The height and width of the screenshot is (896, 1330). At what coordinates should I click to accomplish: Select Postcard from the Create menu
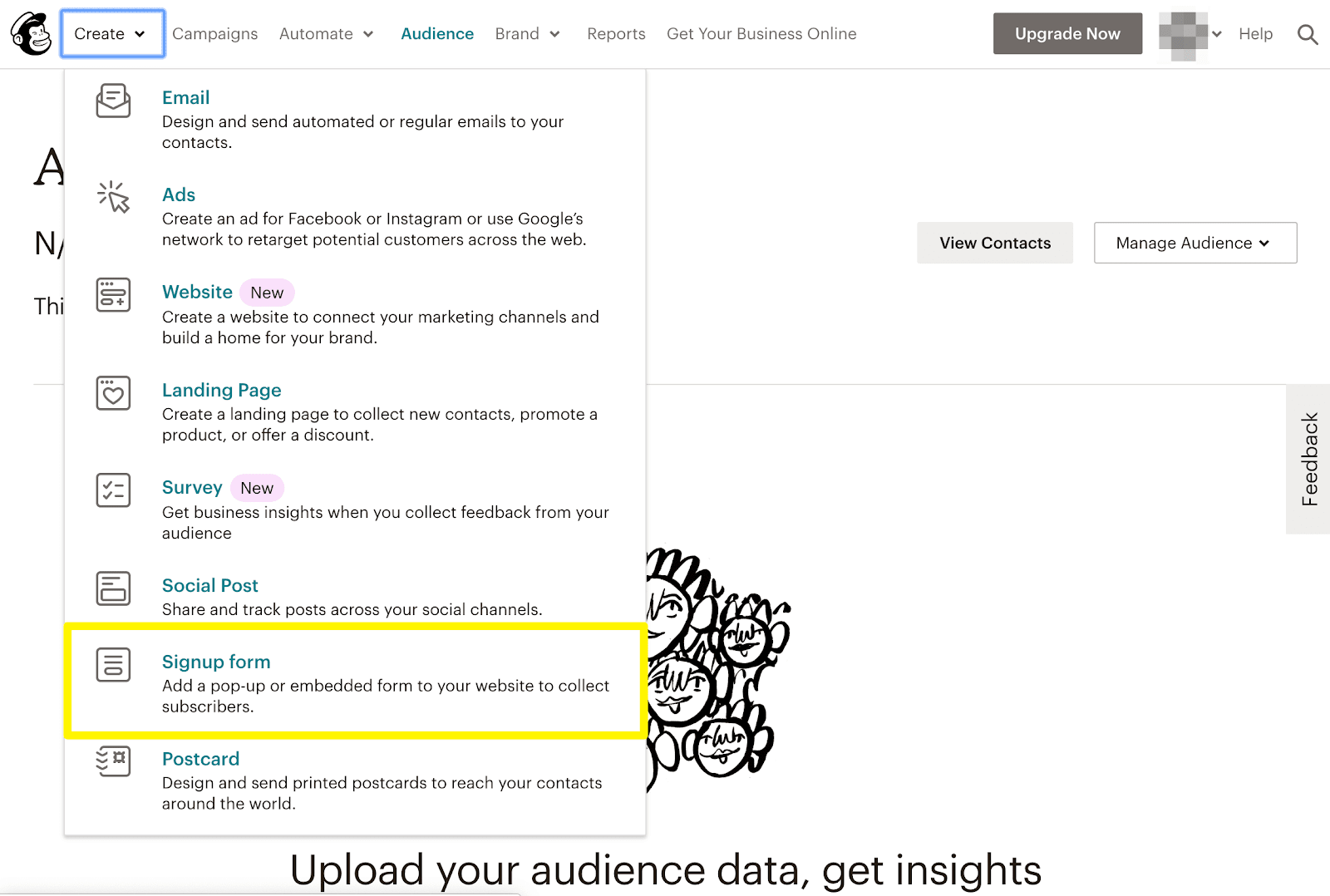200,759
